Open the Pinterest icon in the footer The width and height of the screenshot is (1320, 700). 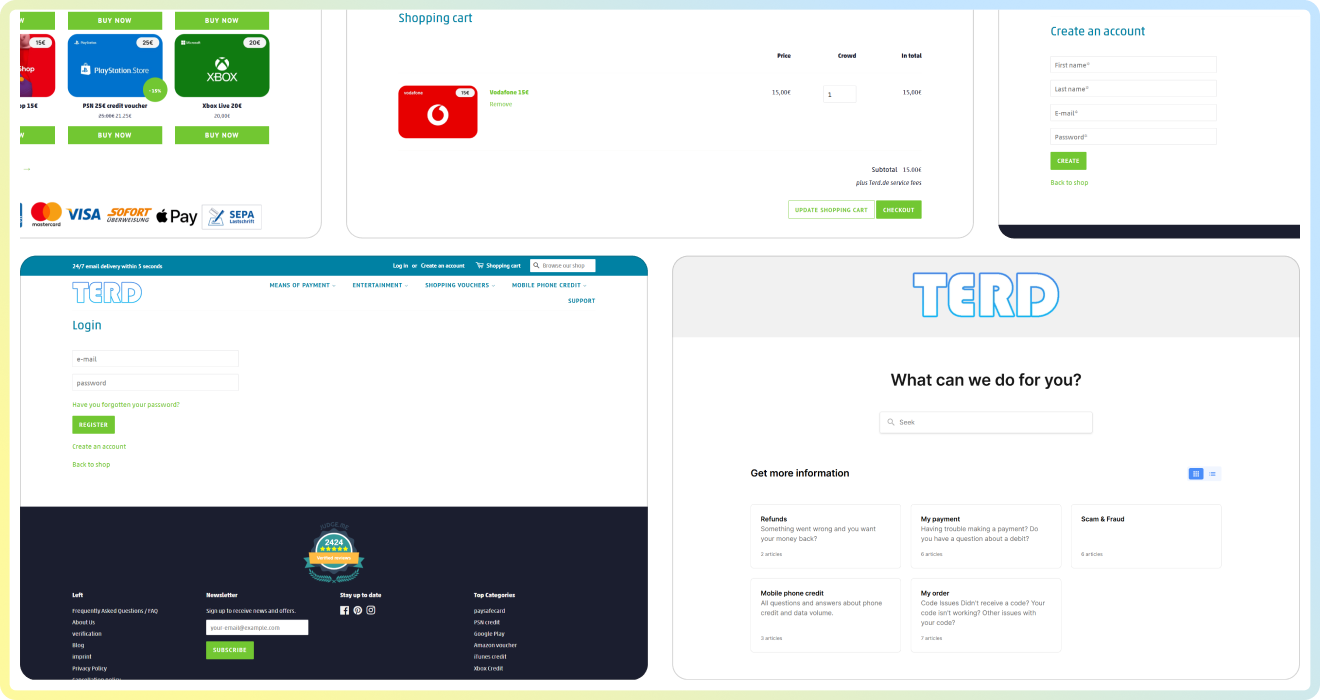coord(357,610)
